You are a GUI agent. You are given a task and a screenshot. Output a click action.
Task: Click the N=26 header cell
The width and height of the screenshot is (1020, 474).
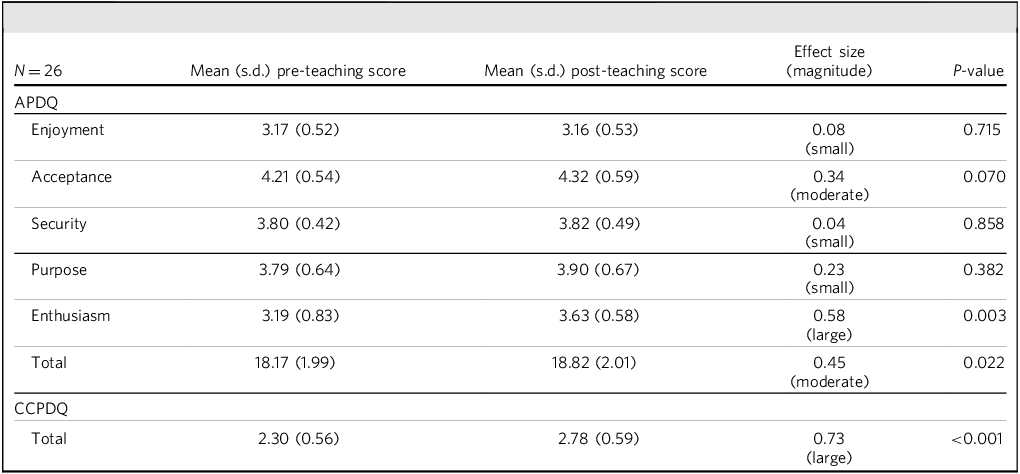pos(37,71)
